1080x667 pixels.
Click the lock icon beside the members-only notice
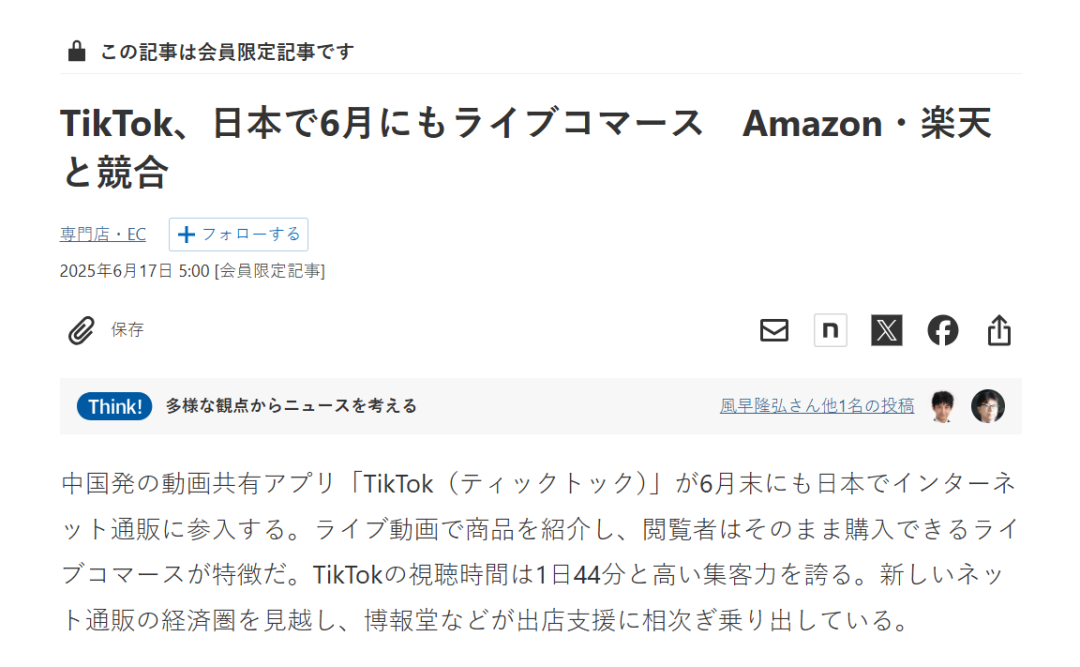click(x=76, y=51)
